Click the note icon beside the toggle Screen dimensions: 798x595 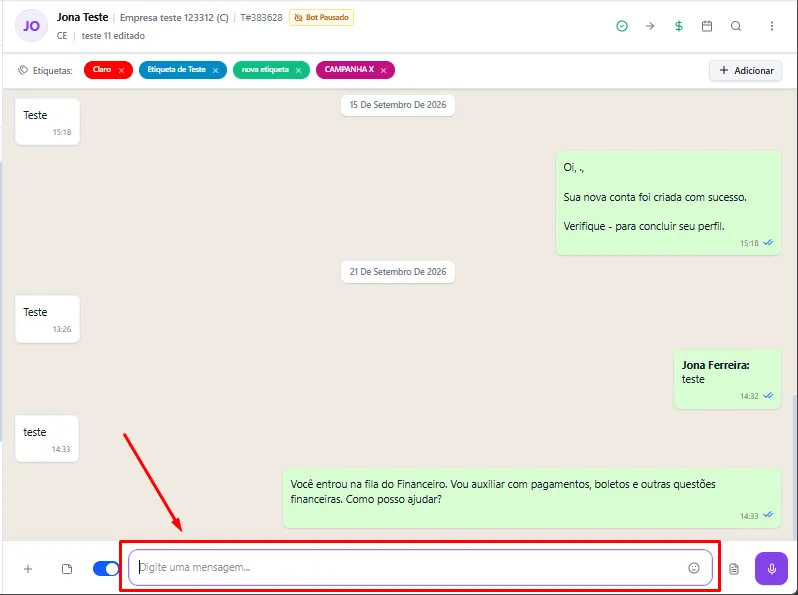point(67,569)
